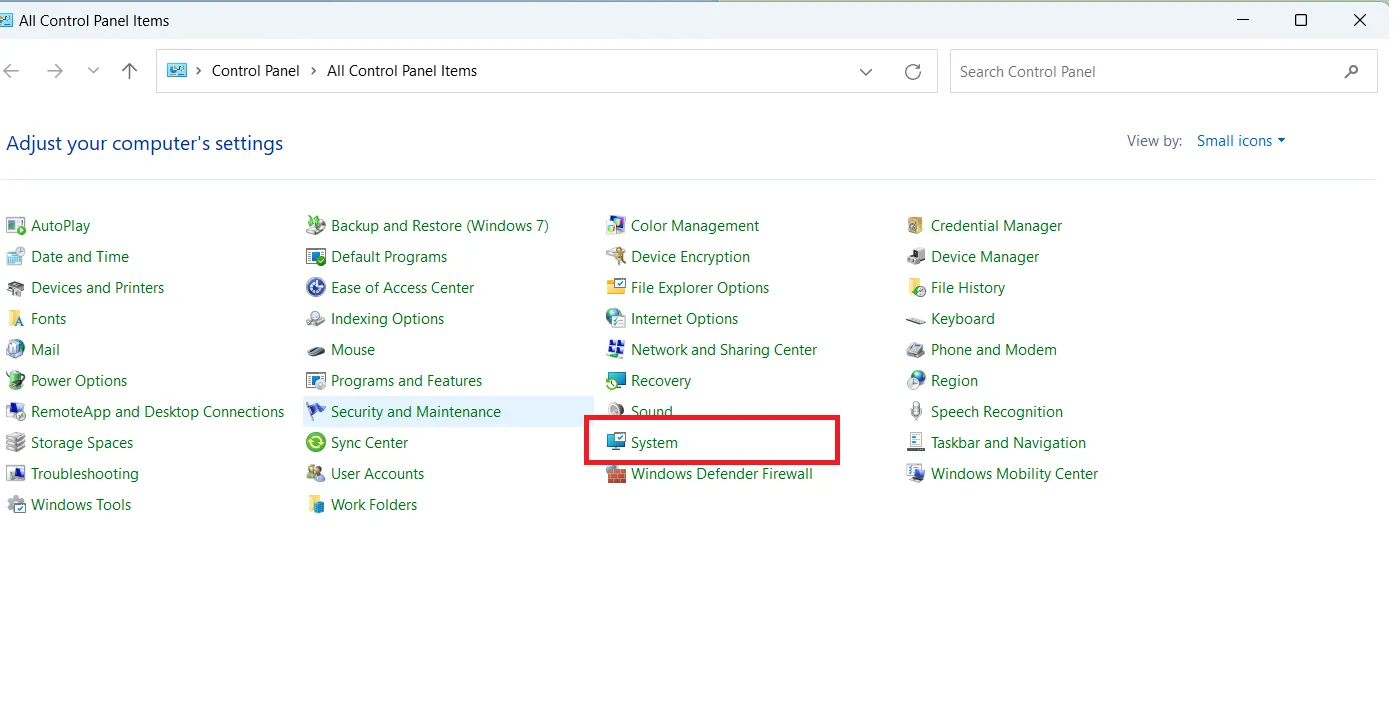Launch Date and Time settings icon
This screenshot has height=728, width=1398.
79,256
